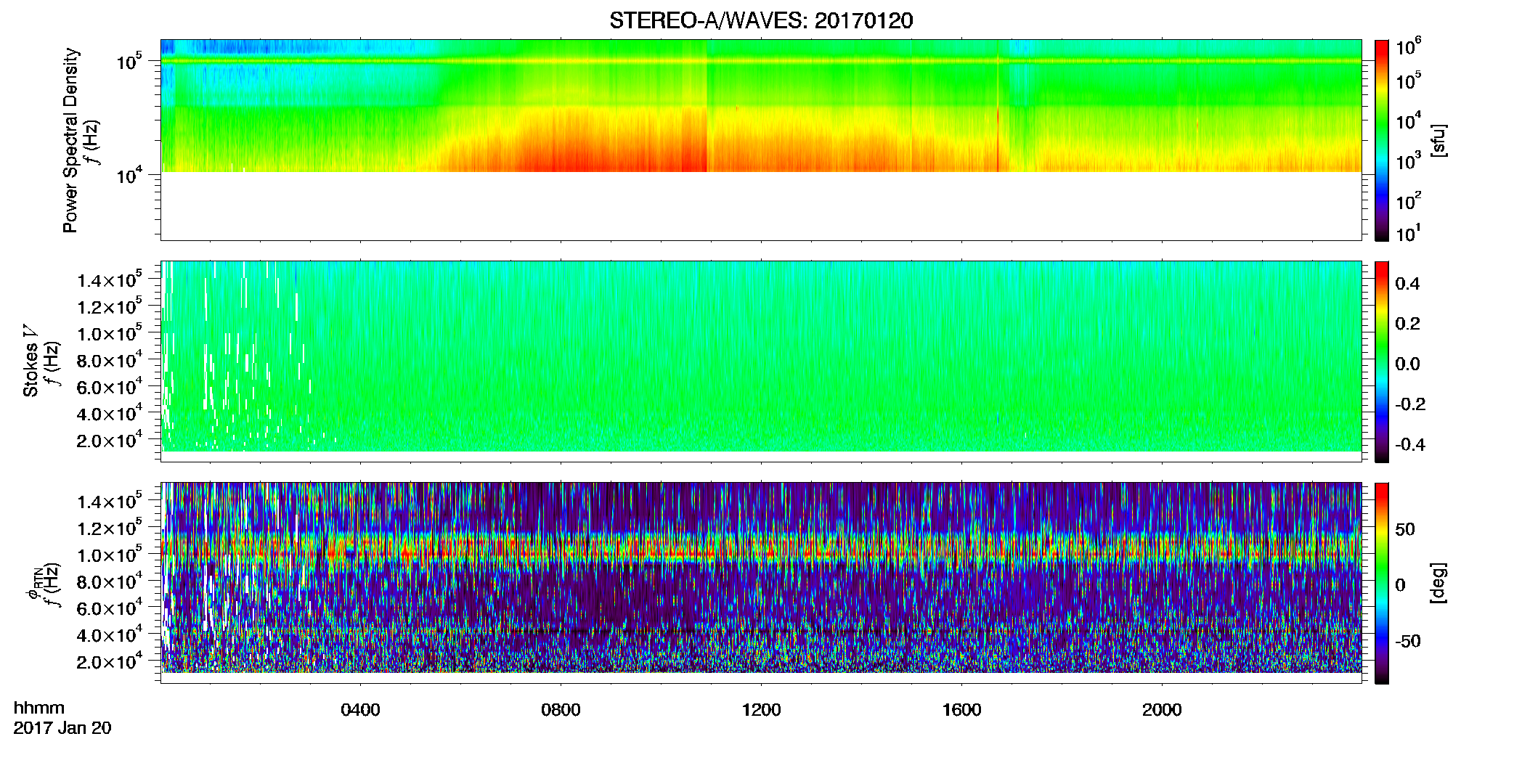Screen dimensions: 1522x784
Task: Click the 2017 Jan 20 date label
Action: [62, 728]
